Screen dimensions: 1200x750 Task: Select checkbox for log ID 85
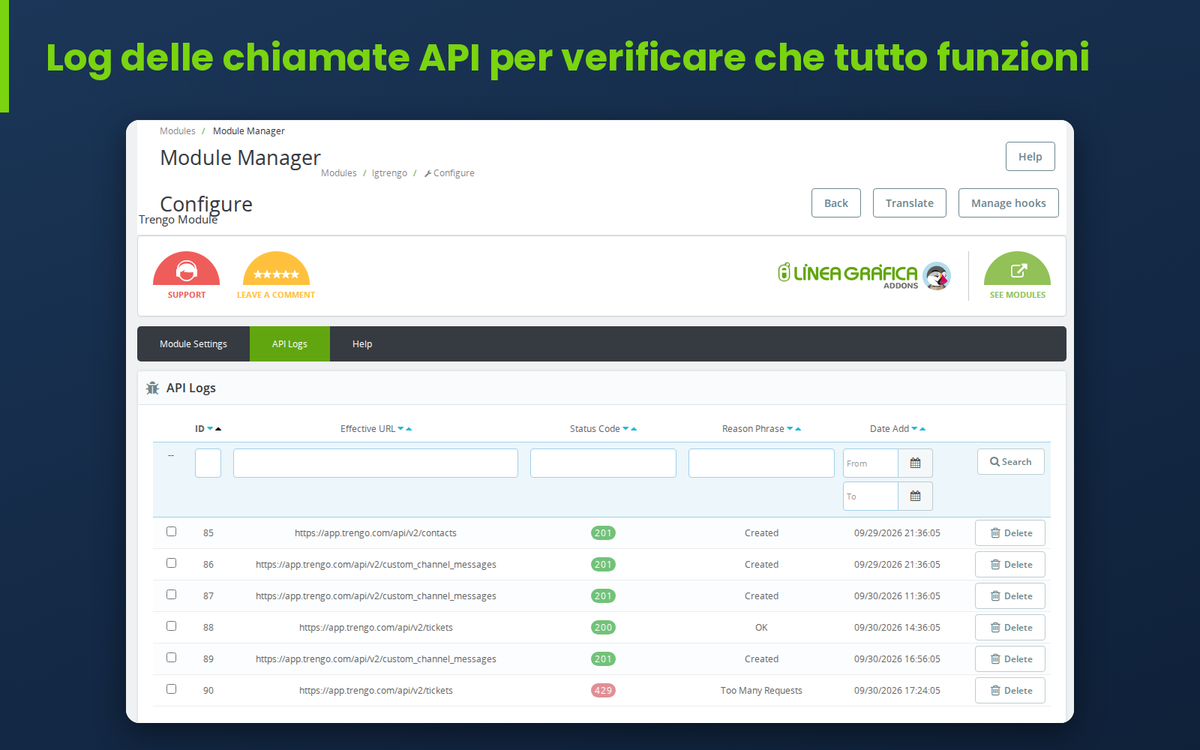point(171,532)
